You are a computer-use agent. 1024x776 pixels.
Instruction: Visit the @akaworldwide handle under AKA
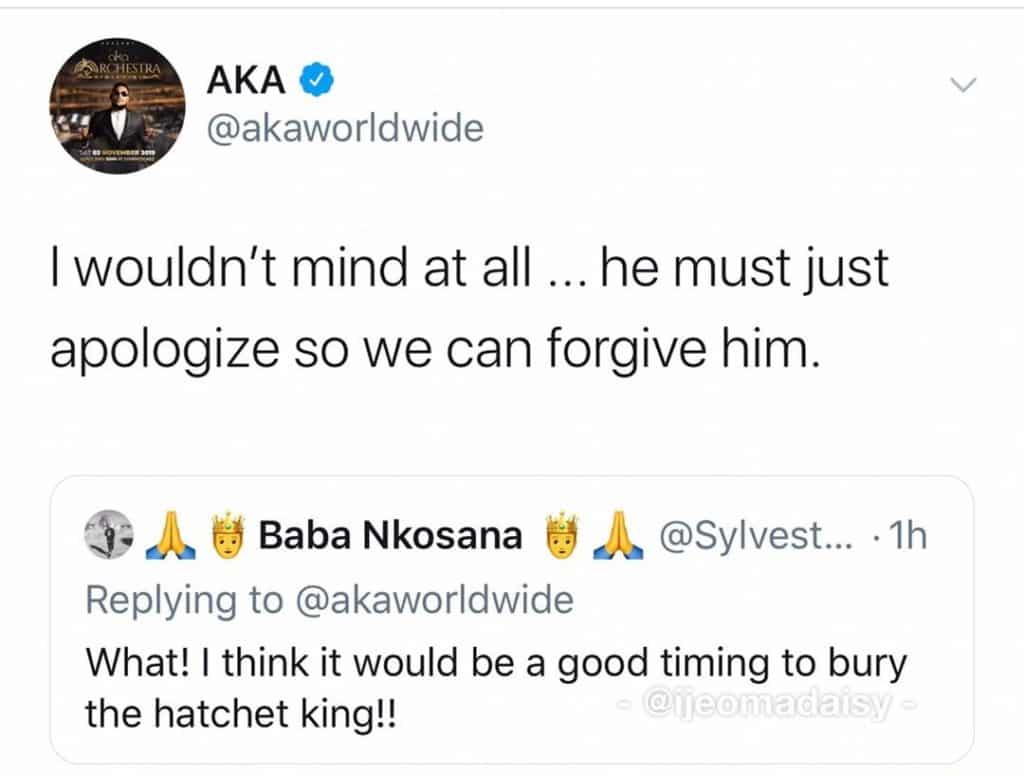(x=345, y=127)
